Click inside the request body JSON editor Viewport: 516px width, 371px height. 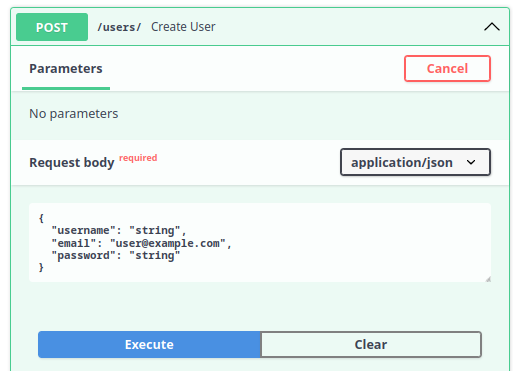(x=260, y=243)
